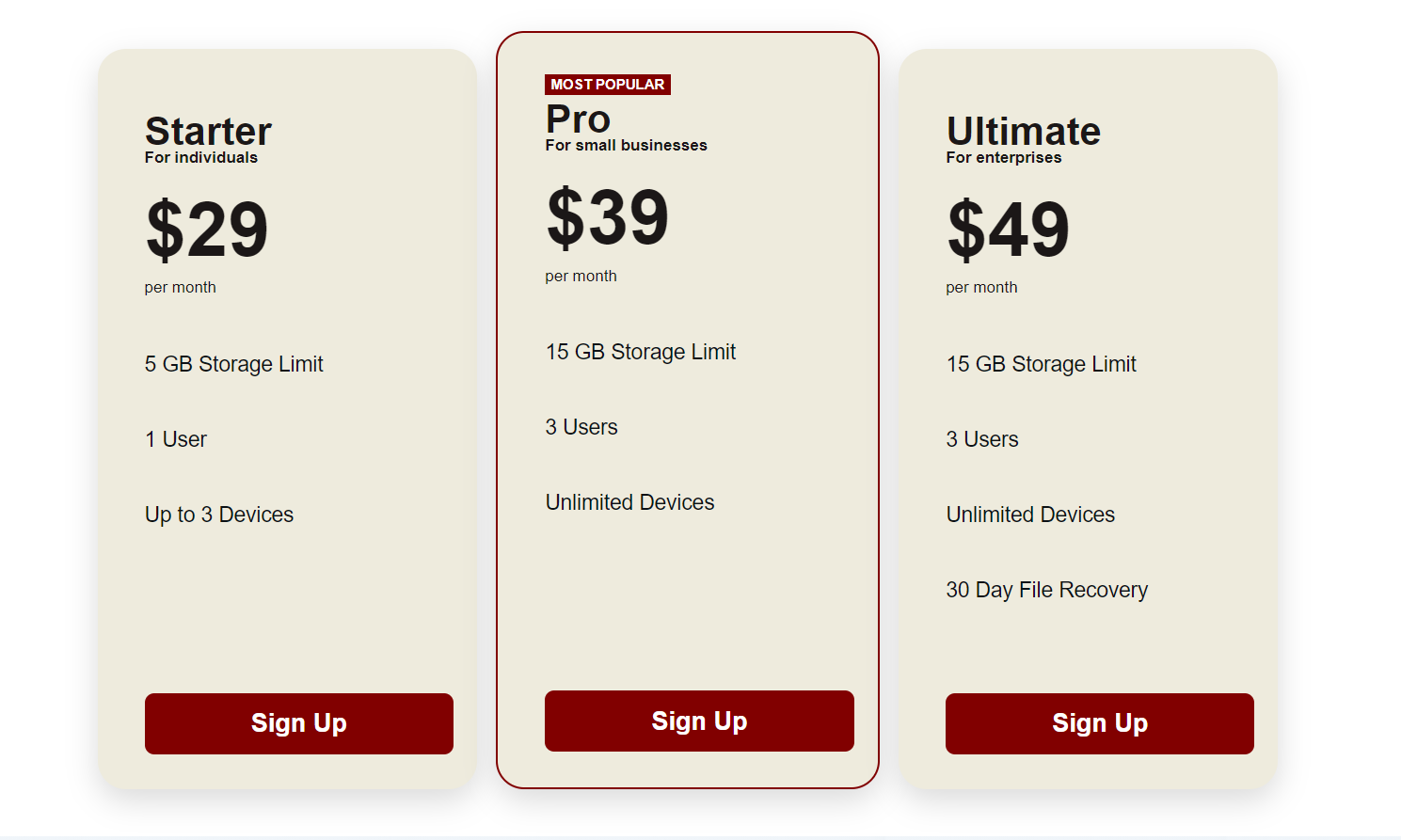Click the $49 price
The width and height of the screenshot is (1401, 840).
(1009, 230)
